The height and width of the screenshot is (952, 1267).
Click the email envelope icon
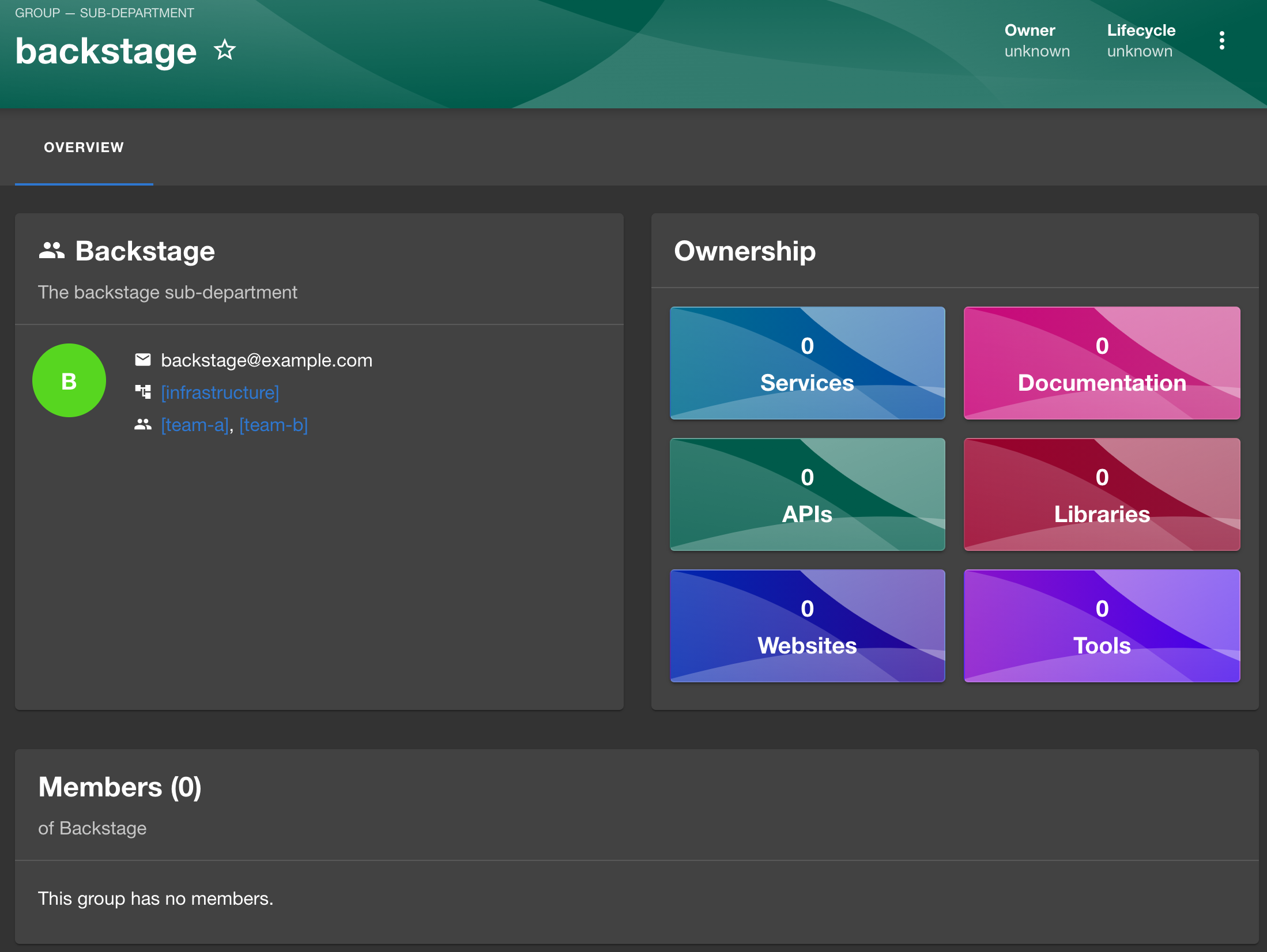click(143, 360)
